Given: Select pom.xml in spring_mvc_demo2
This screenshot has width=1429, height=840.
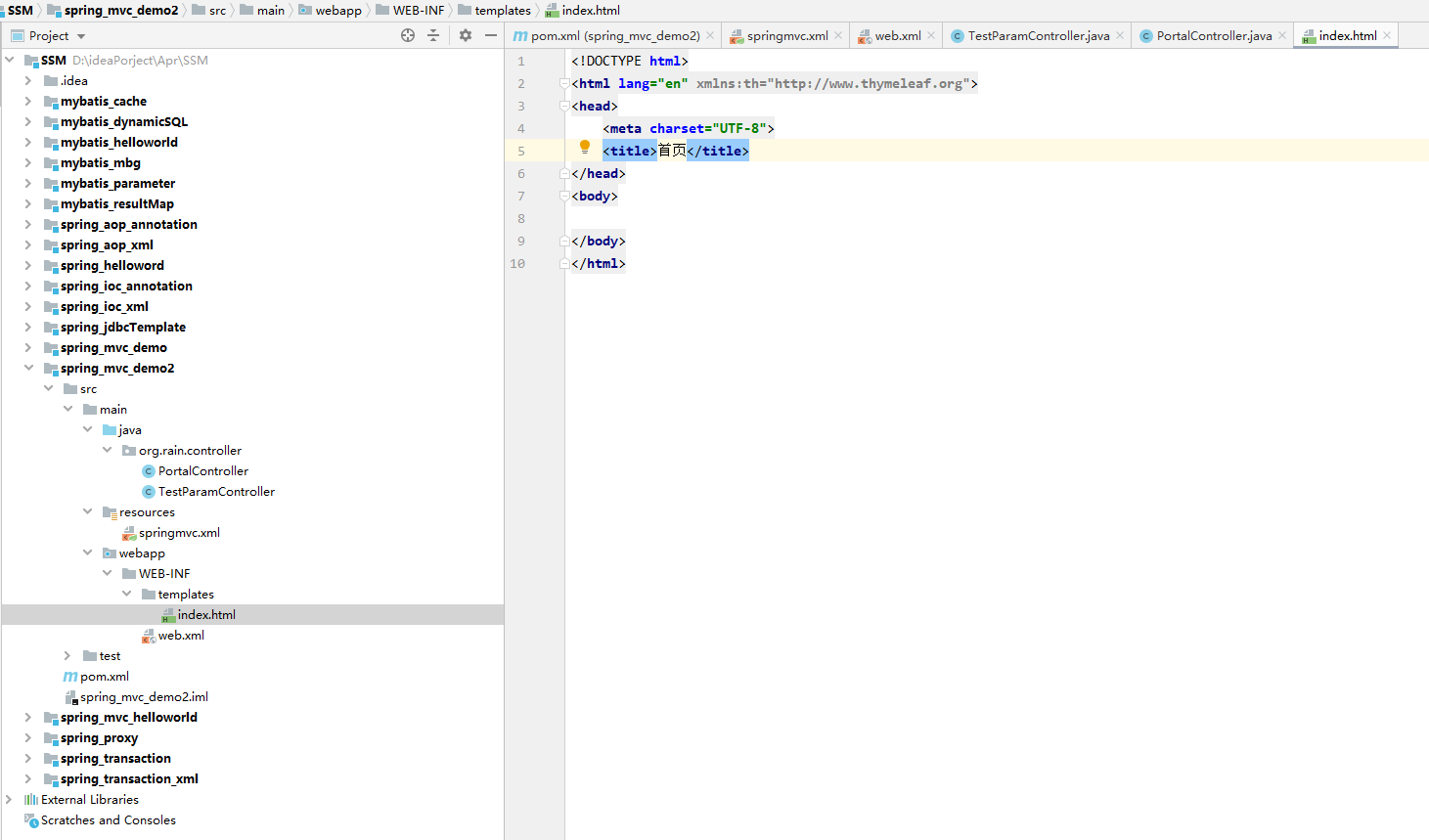Looking at the screenshot, I should point(105,676).
